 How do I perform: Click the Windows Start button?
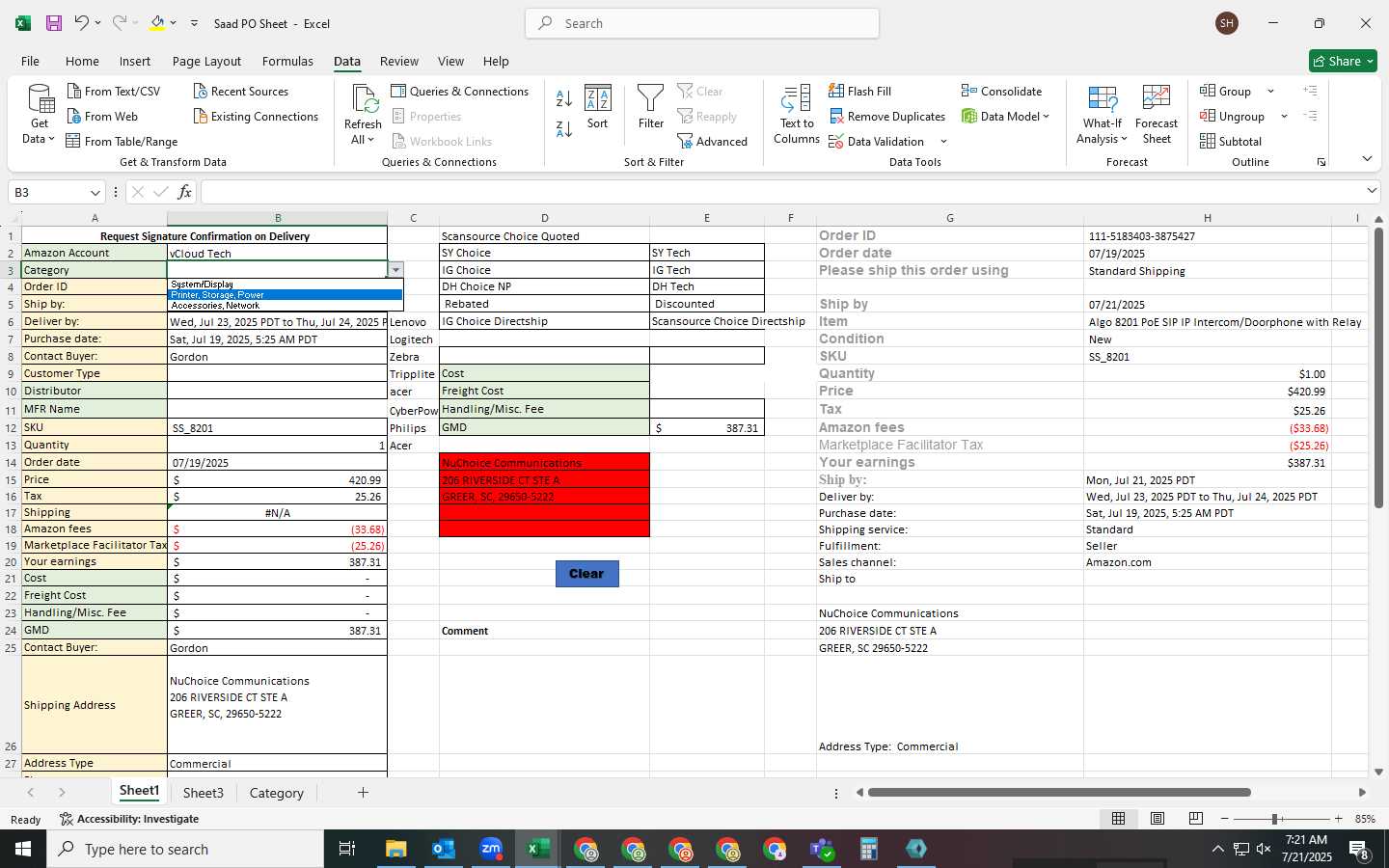tap(23, 849)
